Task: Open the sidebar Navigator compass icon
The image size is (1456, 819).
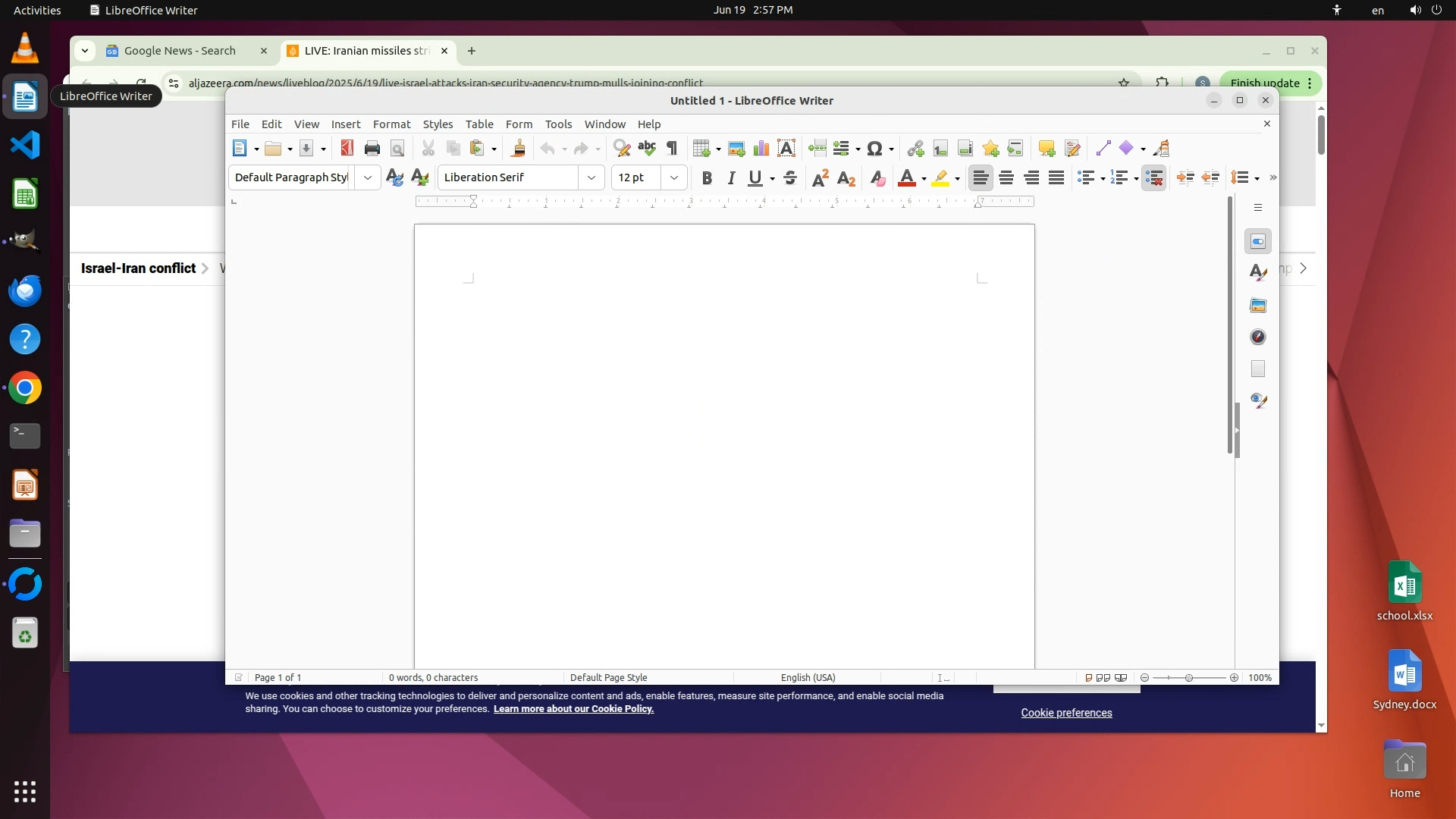Action: coord(1258,337)
